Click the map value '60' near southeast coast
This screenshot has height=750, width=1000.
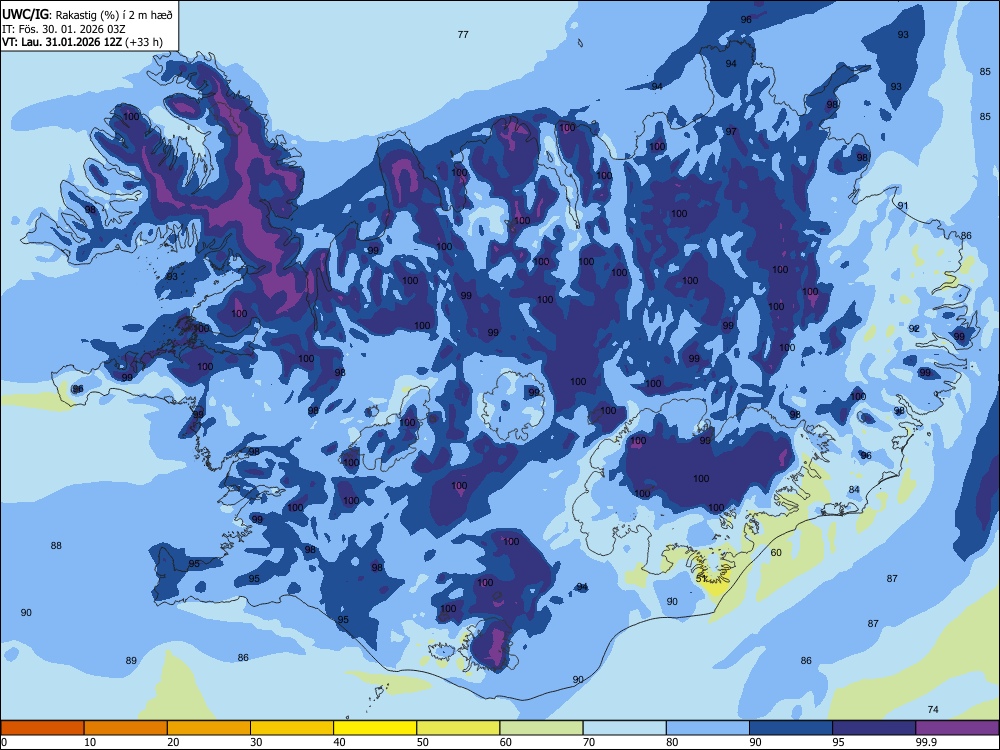tap(776, 552)
